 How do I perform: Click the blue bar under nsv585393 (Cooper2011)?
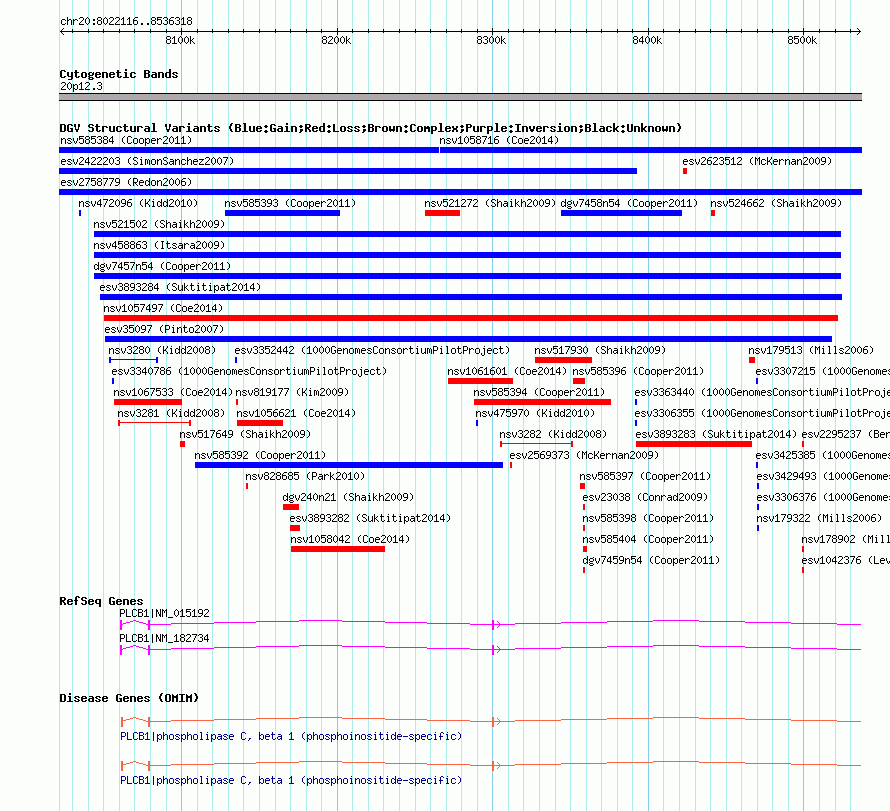point(282,213)
